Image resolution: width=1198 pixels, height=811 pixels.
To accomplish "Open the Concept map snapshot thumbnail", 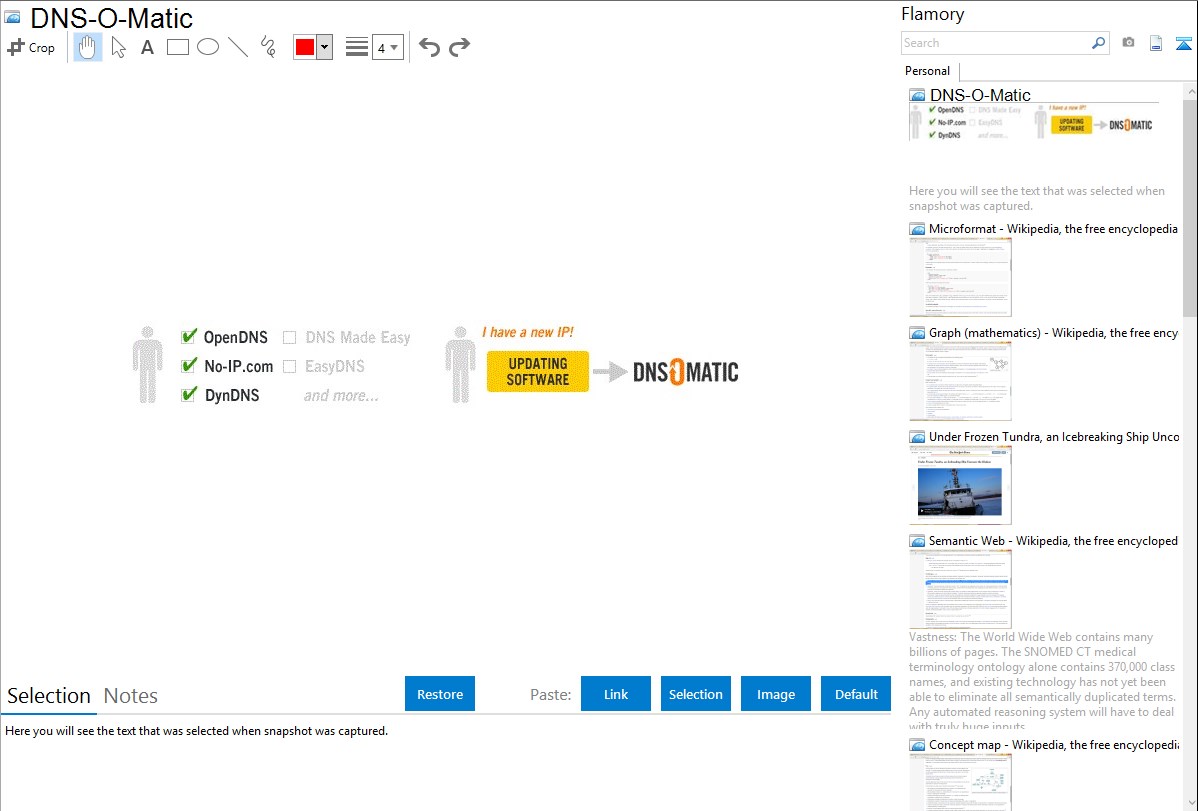I will point(960,782).
